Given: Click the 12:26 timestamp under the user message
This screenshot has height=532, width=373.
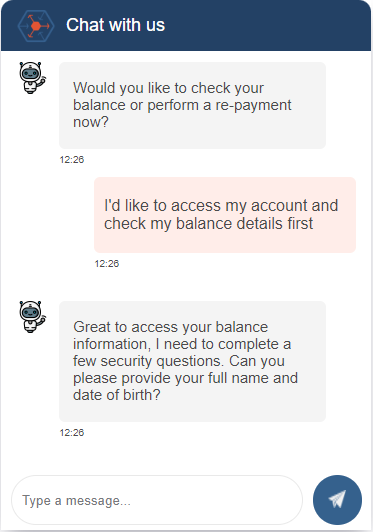Looking at the screenshot, I should [107, 264].
